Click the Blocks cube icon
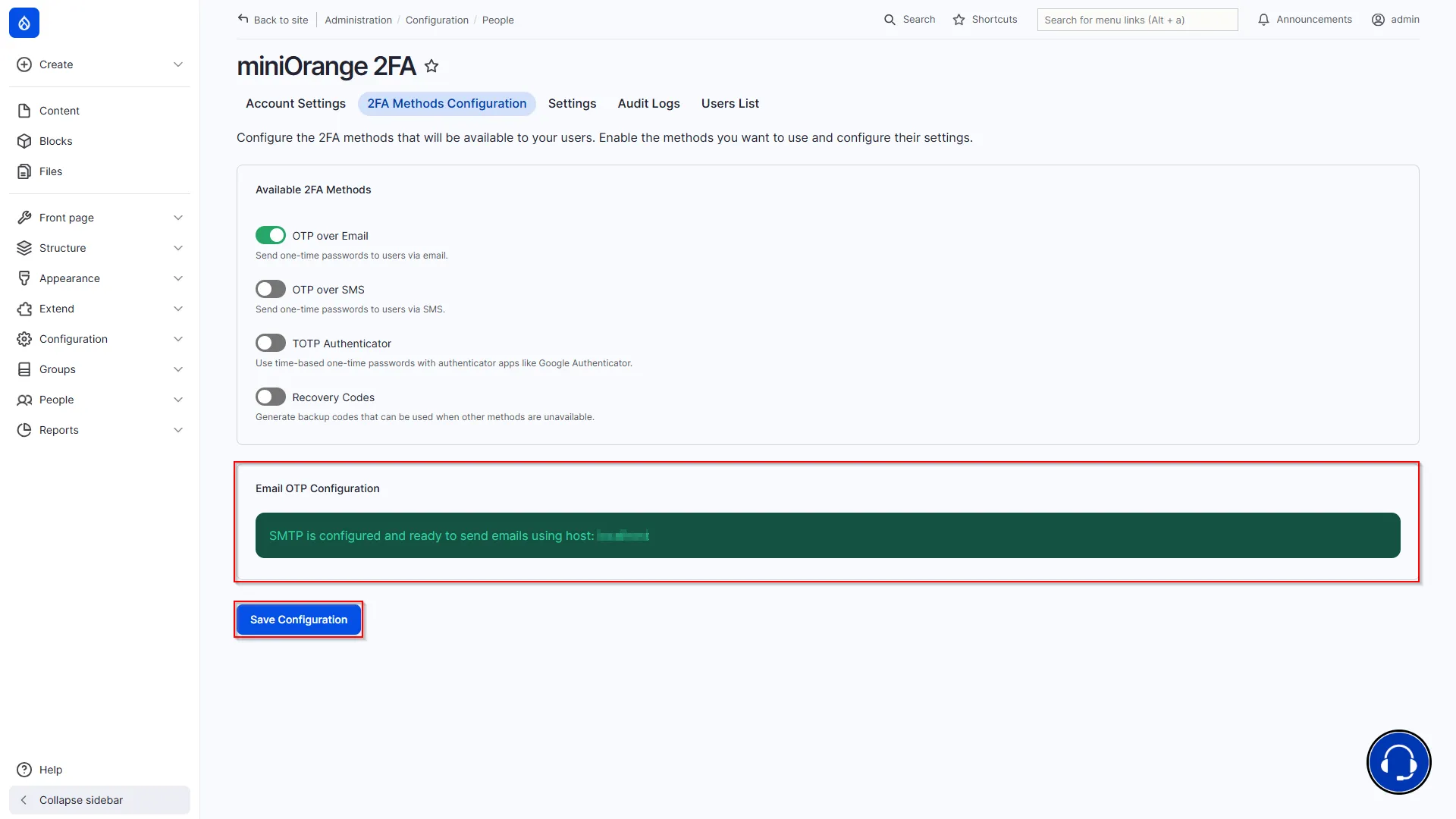 click(x=24, y=141)
